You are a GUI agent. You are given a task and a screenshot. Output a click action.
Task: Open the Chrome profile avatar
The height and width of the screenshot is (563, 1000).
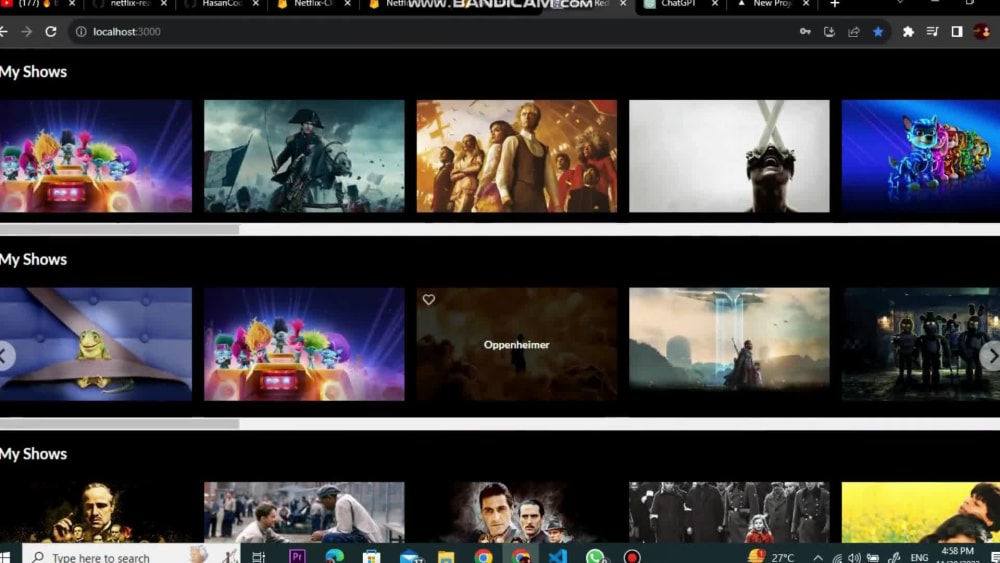click(982, 31)
